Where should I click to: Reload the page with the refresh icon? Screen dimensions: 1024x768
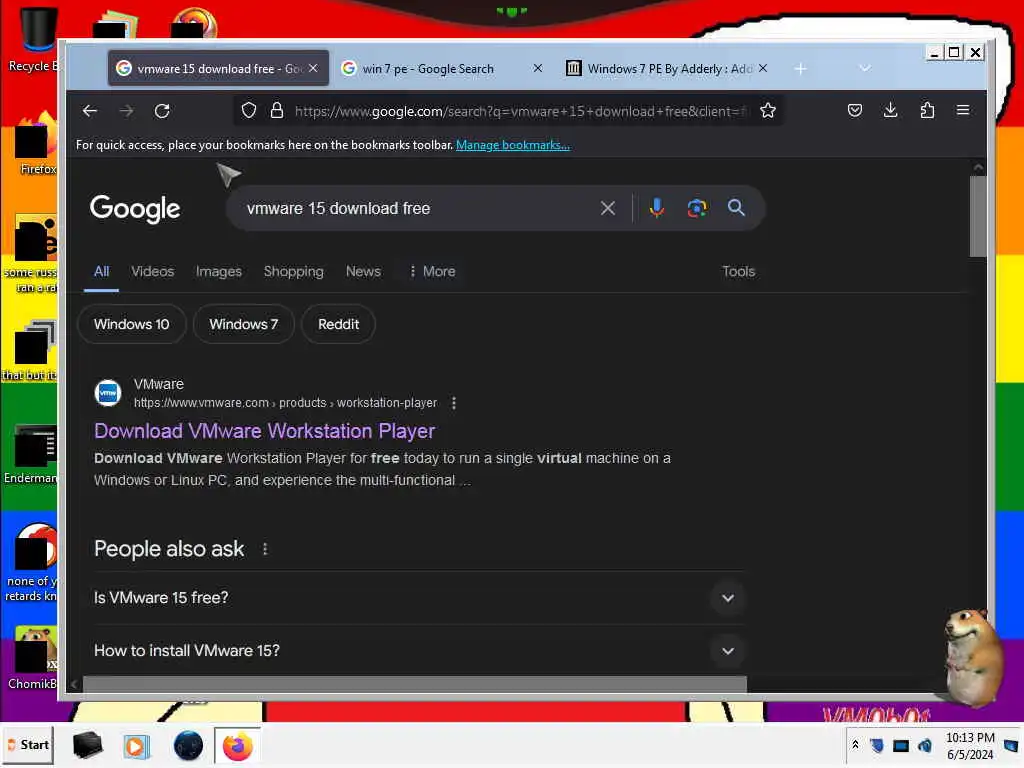click(162, 111)
